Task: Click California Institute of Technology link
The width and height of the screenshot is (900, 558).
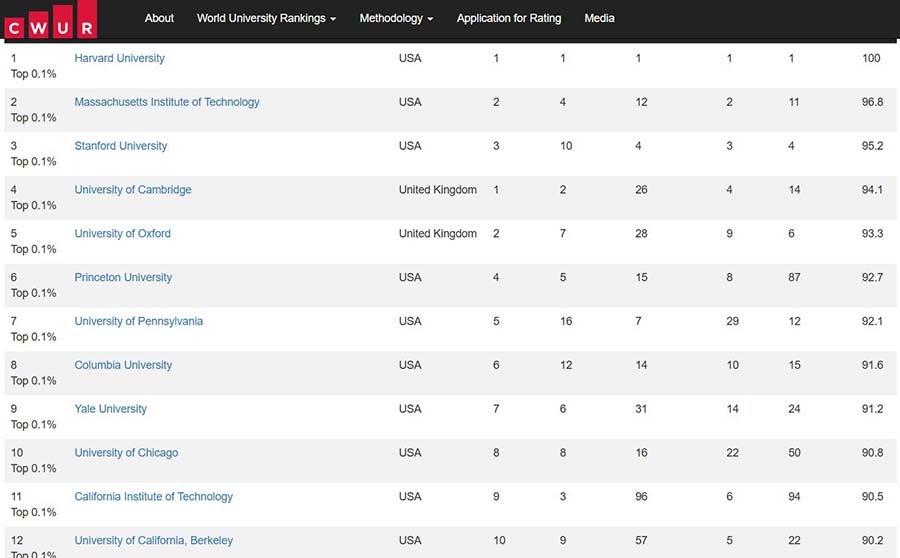Action: (x=153, y=497)
